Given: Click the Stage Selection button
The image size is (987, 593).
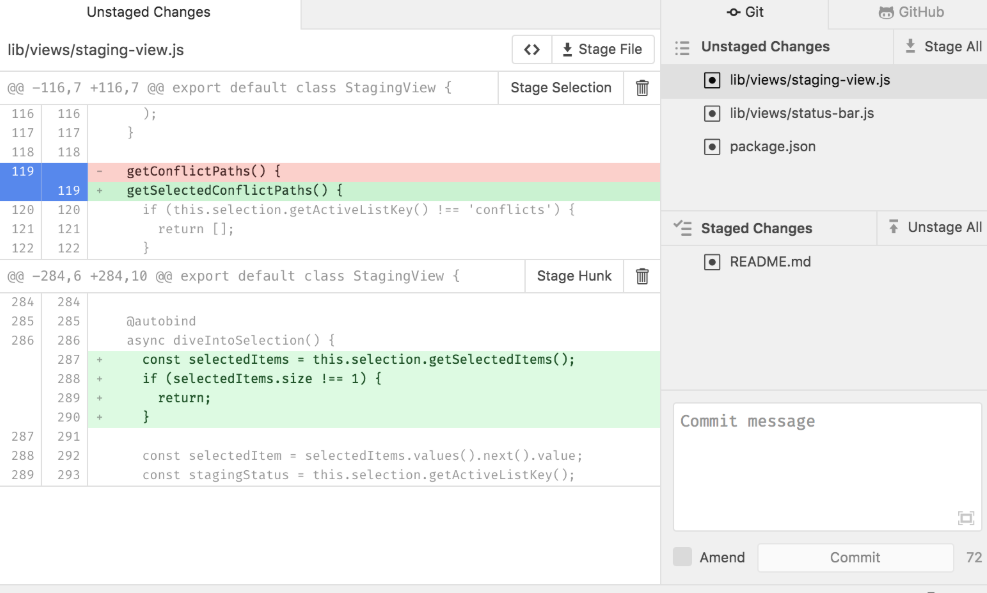Looking at the screenshot, I should pyautogui.click(x=560, y=88).
